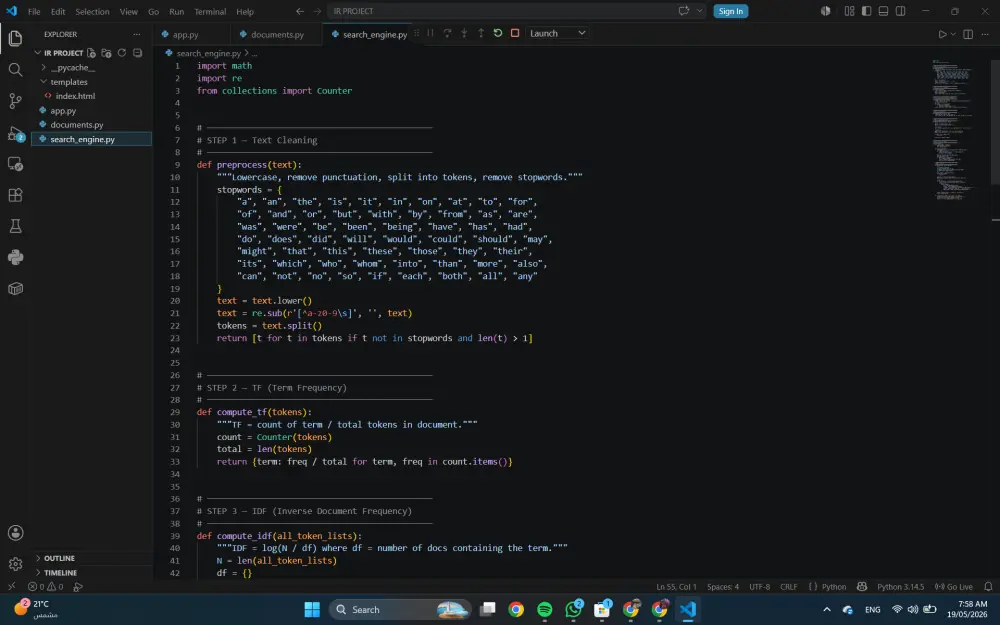
Task: Show hidden system tray icons chevron
Action: tap(827, 610)
